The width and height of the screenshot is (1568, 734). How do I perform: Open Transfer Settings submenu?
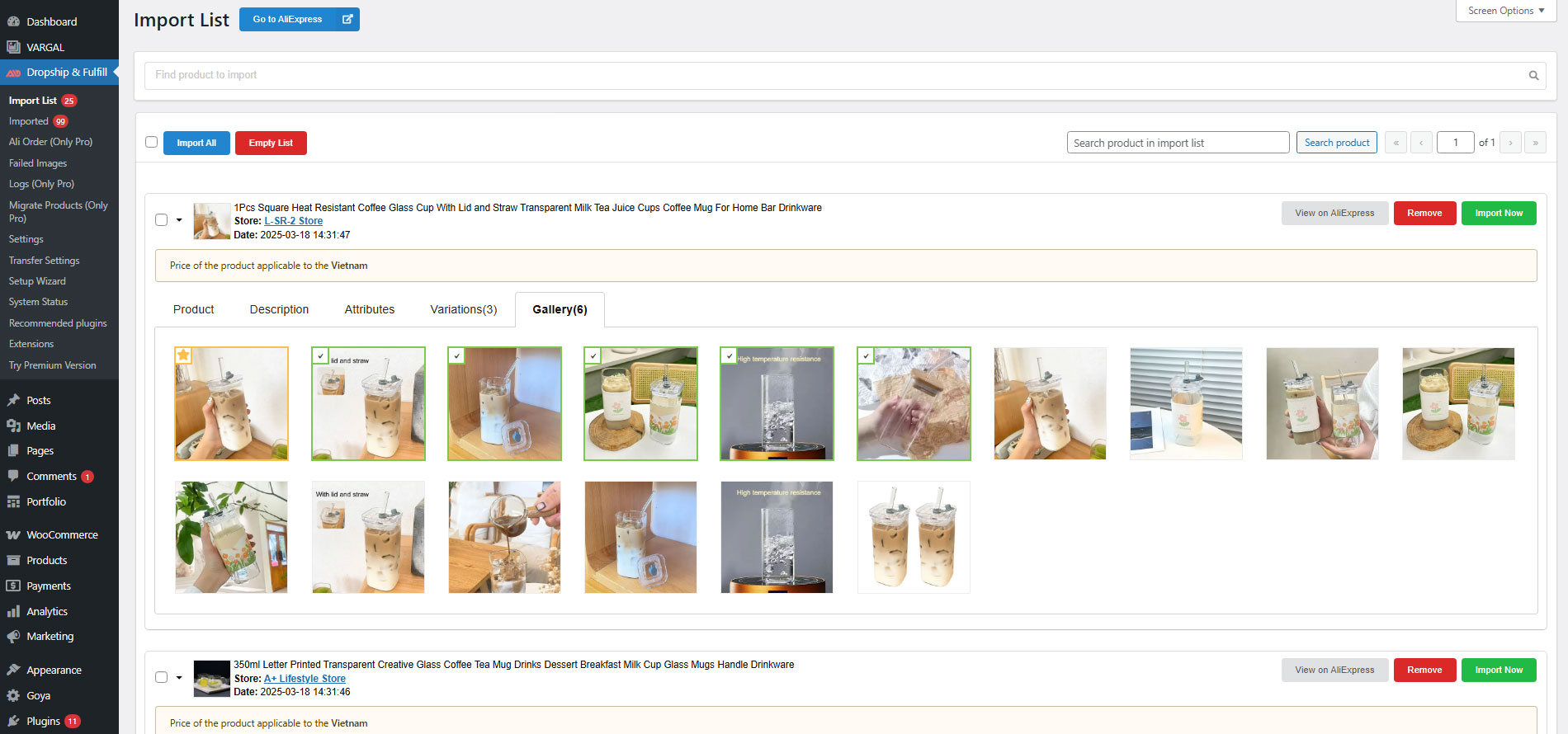(45, 261)
